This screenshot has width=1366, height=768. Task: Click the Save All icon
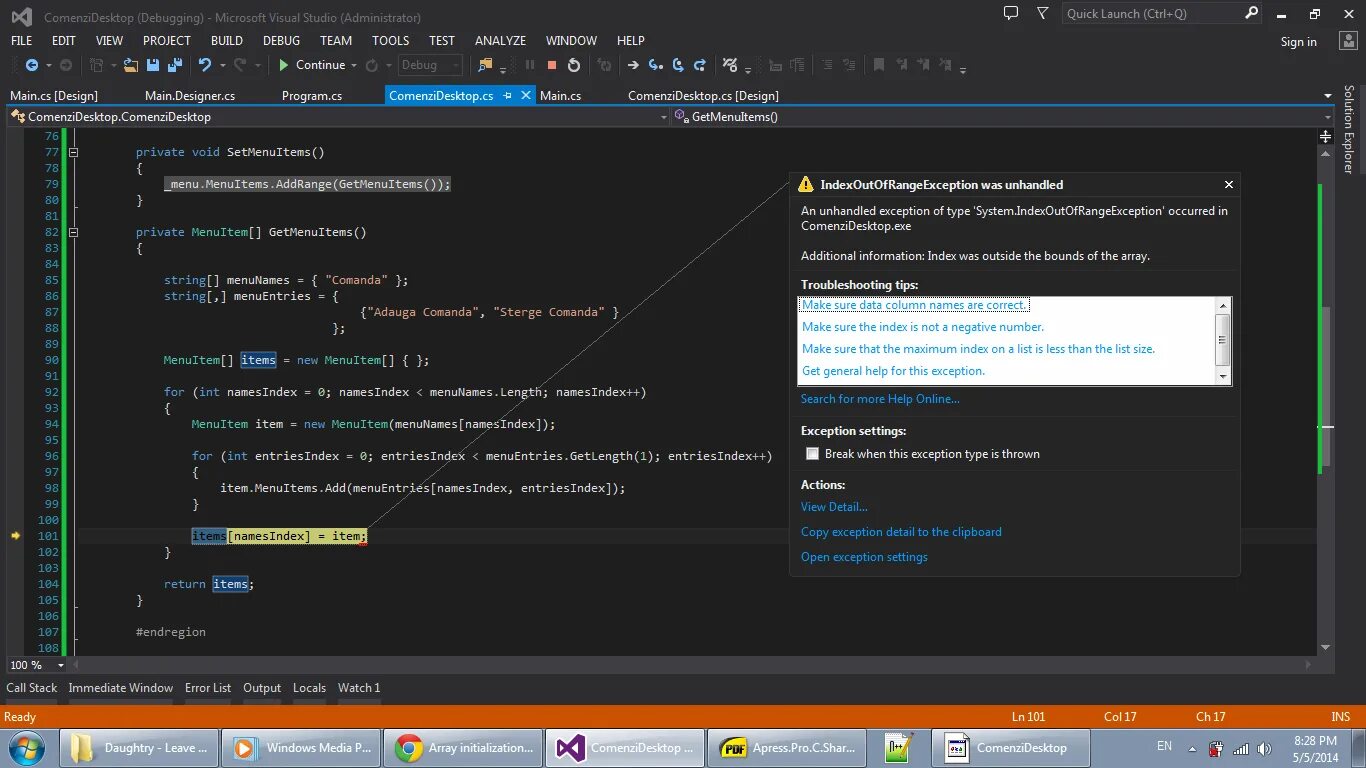coord(175,65)
